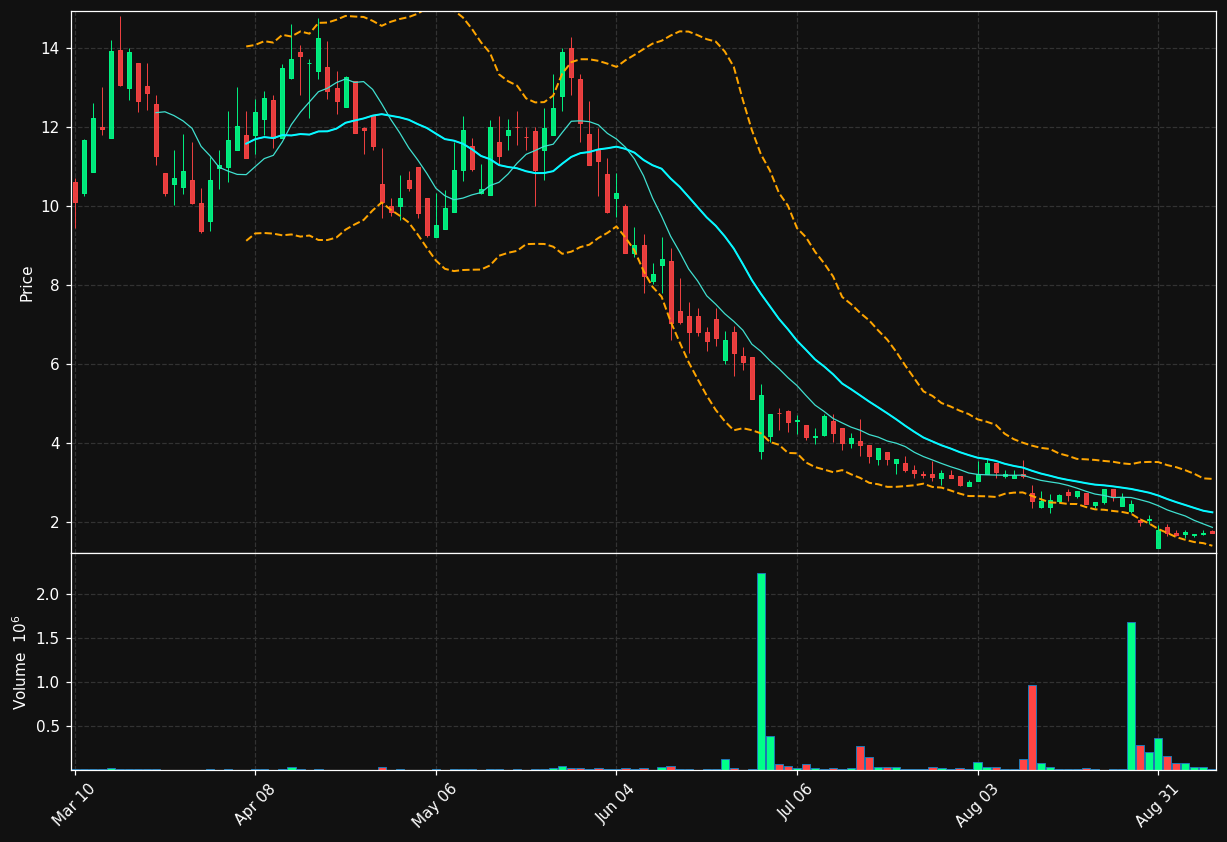Click the volume axis value 2.0

[x=49, y=595]
